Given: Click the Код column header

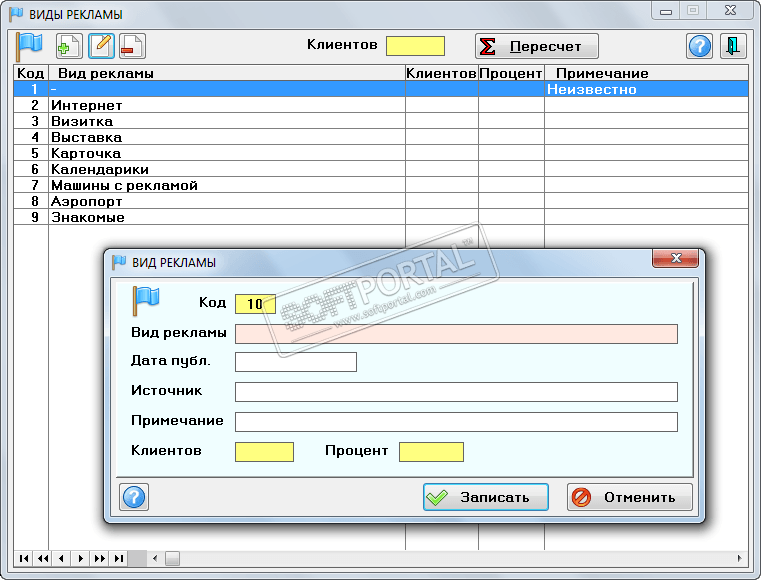Looking at the screenshot, I should (x=31, y=73).
